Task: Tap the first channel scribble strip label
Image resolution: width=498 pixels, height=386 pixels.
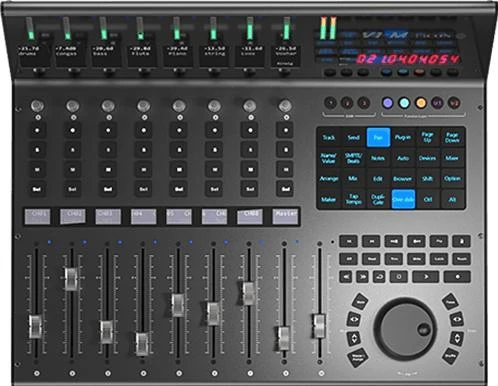Action: (37, 216)
